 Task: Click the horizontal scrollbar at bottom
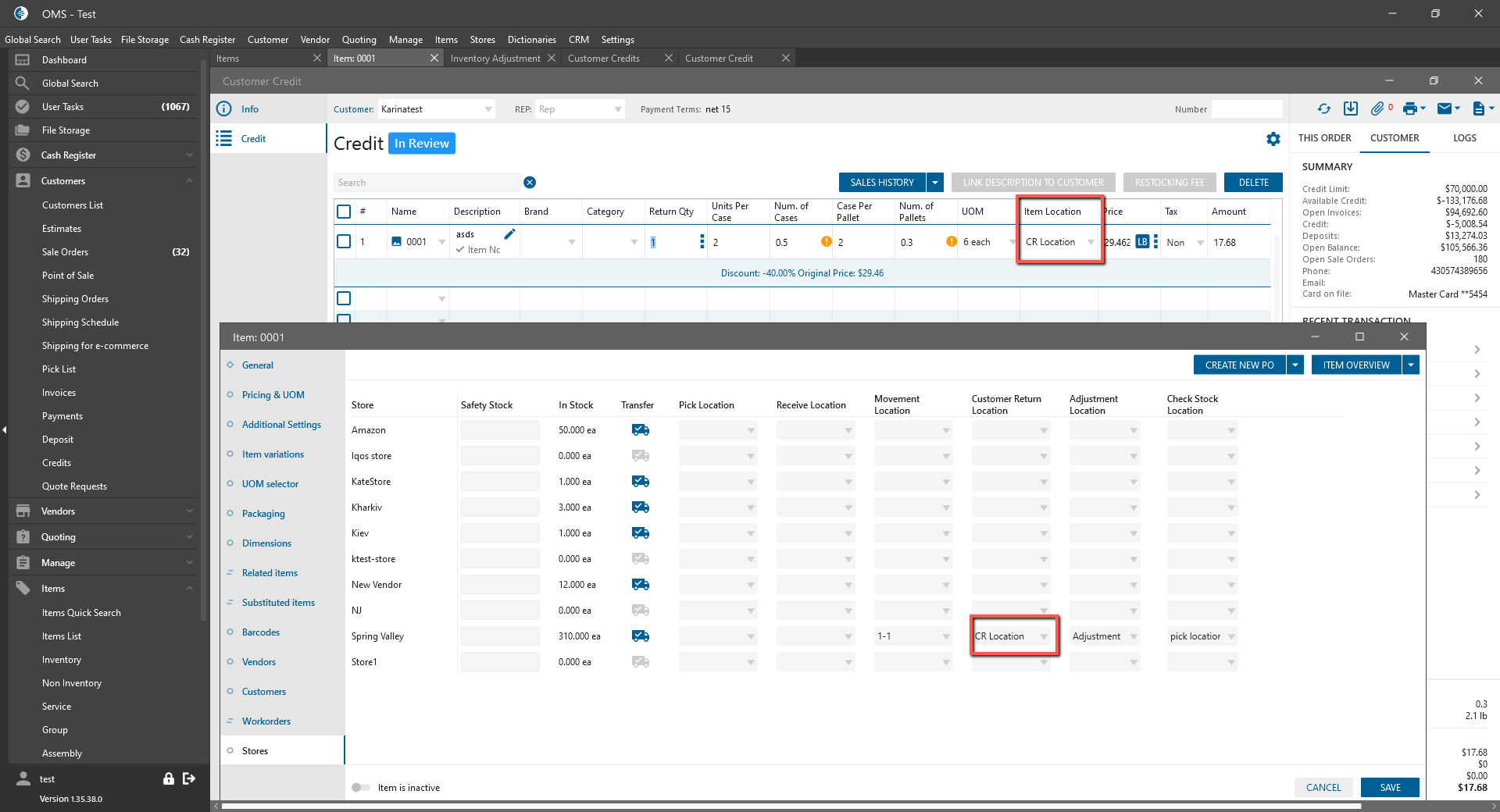click(789, 806)
